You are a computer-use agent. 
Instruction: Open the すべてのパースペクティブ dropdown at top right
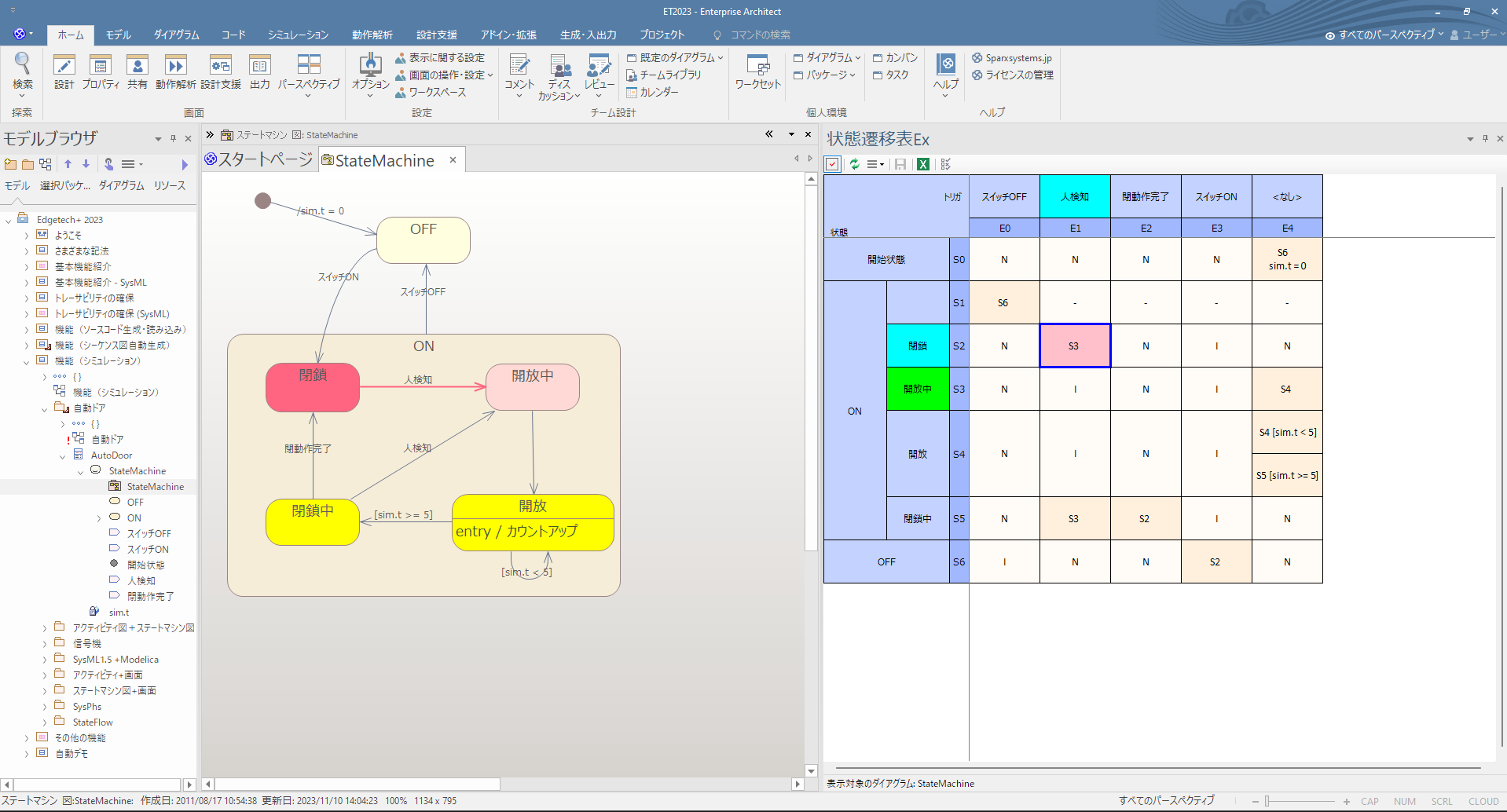[1384, 35]
